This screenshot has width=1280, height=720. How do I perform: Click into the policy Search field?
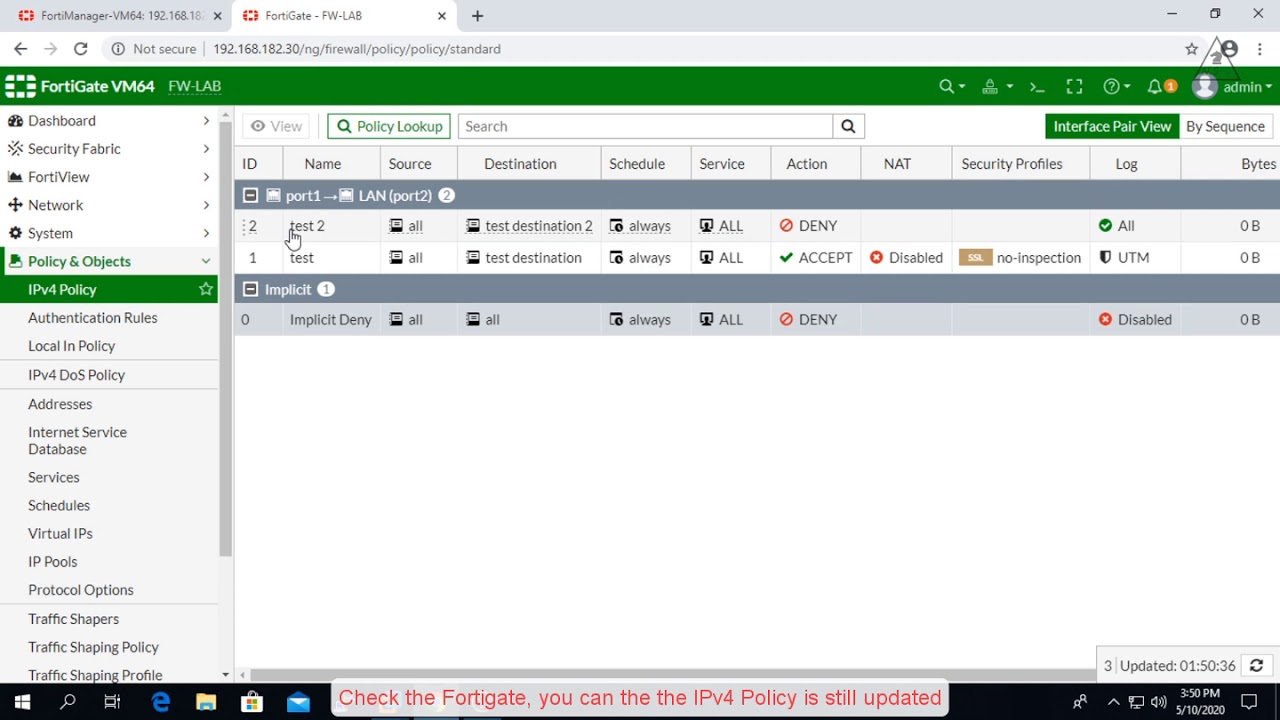[645, 126]
